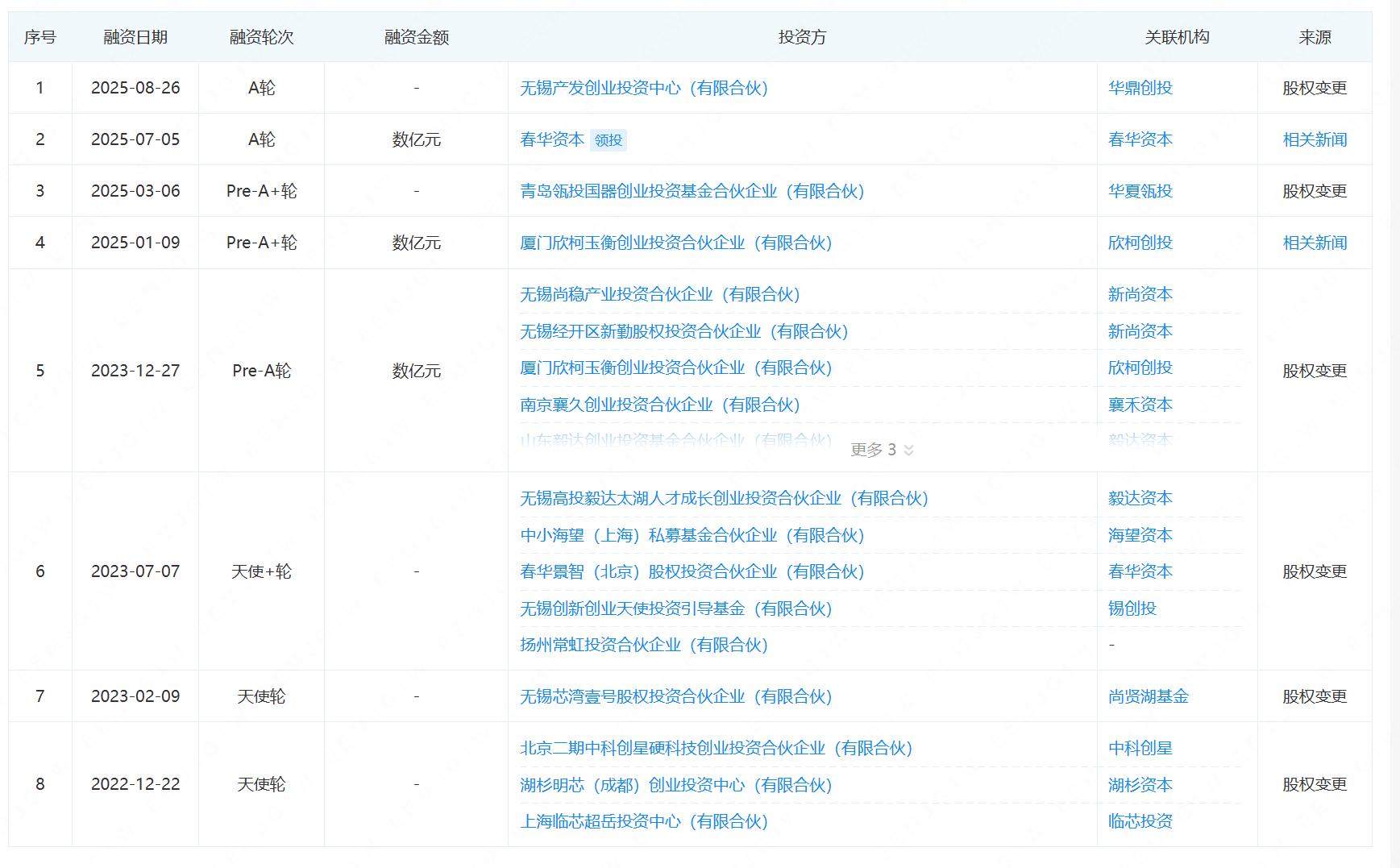
Task: Click the 融资日期 column header
Action: tap(135, 37)
